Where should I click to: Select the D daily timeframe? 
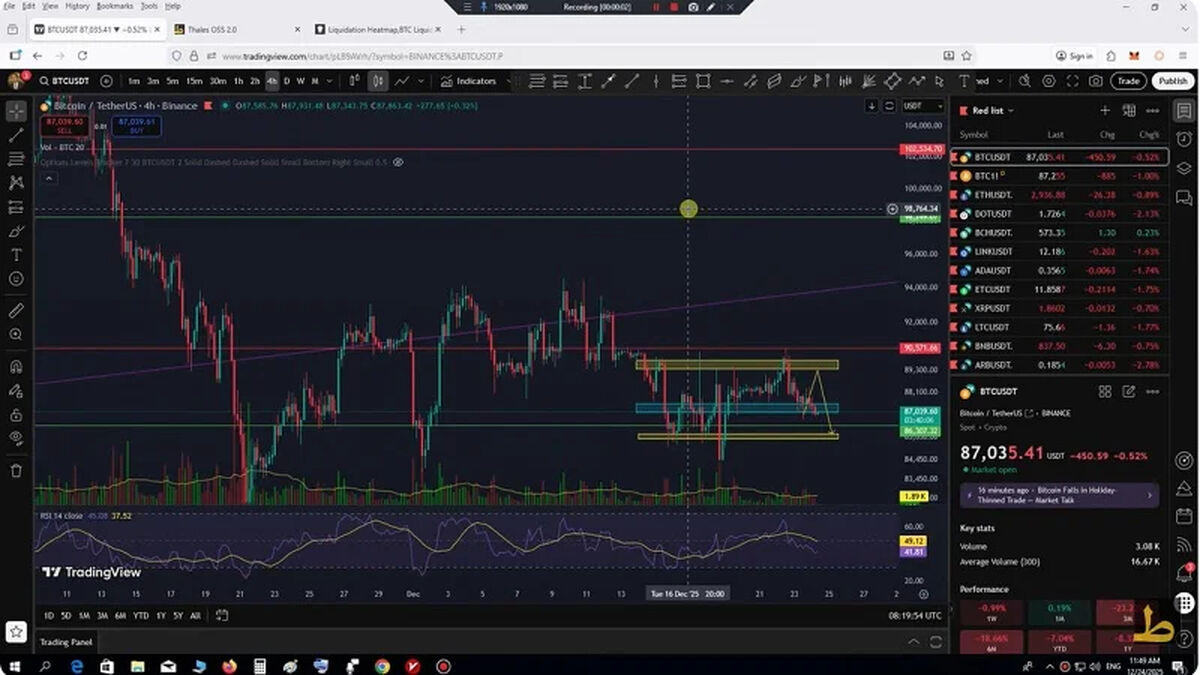coord(287,81)
